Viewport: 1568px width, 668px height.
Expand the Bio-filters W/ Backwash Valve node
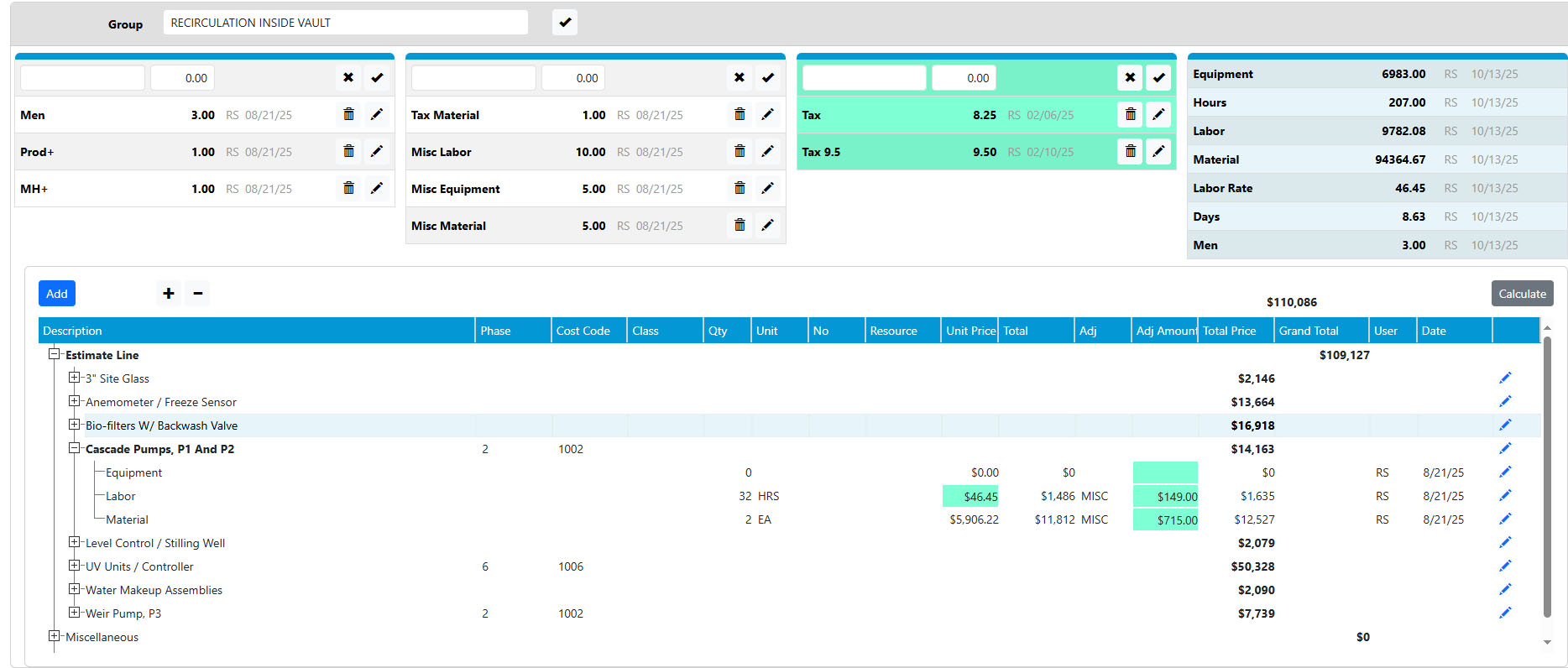click(x=75, y=425)
